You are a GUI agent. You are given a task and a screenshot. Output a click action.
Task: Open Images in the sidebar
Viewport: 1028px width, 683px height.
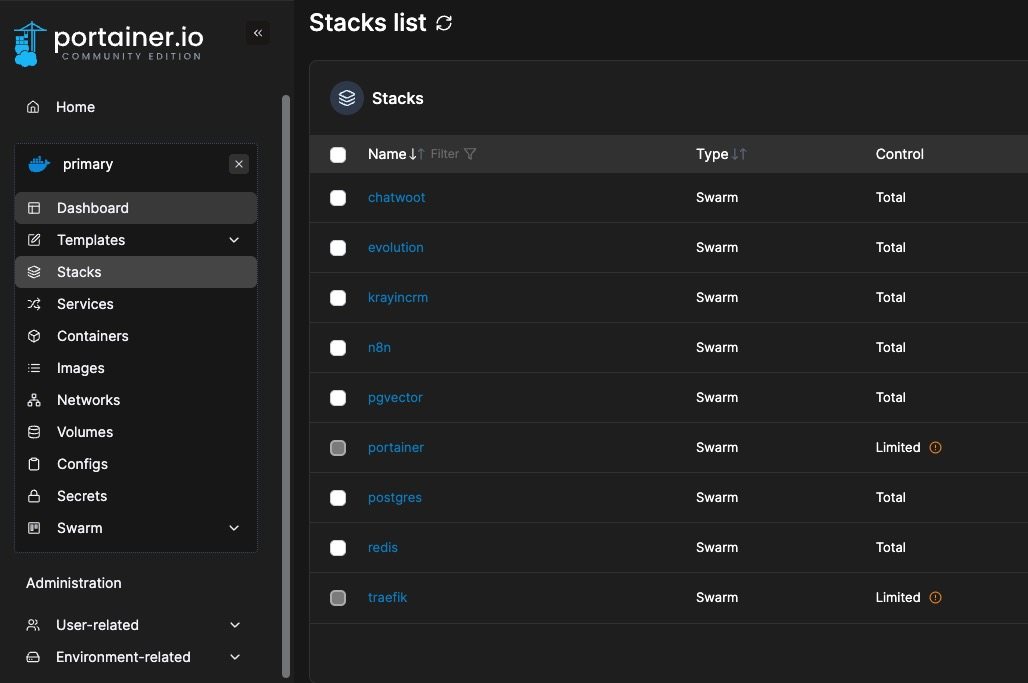pos(136,368)
